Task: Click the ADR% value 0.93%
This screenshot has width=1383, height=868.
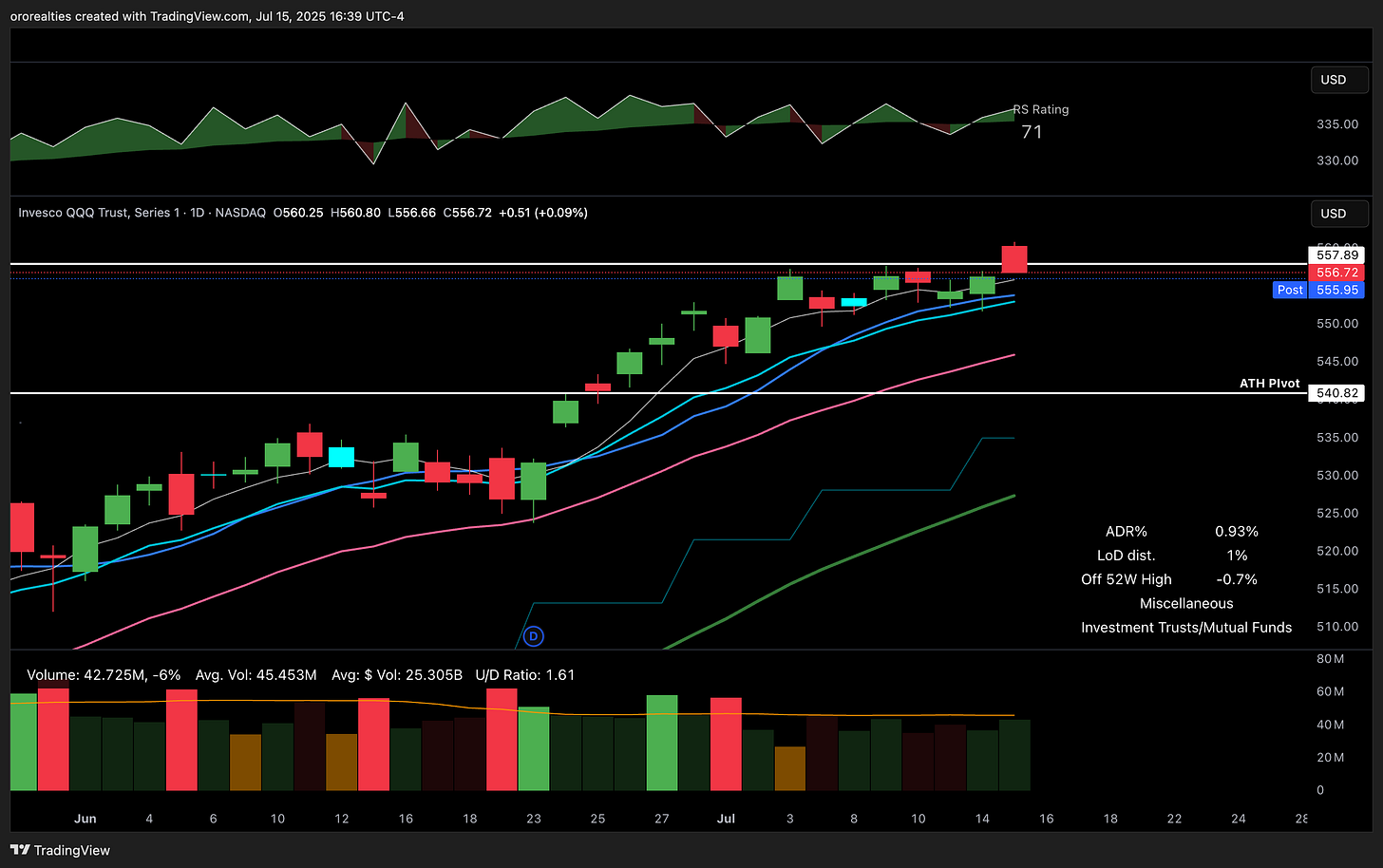Action: [1237, 532]
